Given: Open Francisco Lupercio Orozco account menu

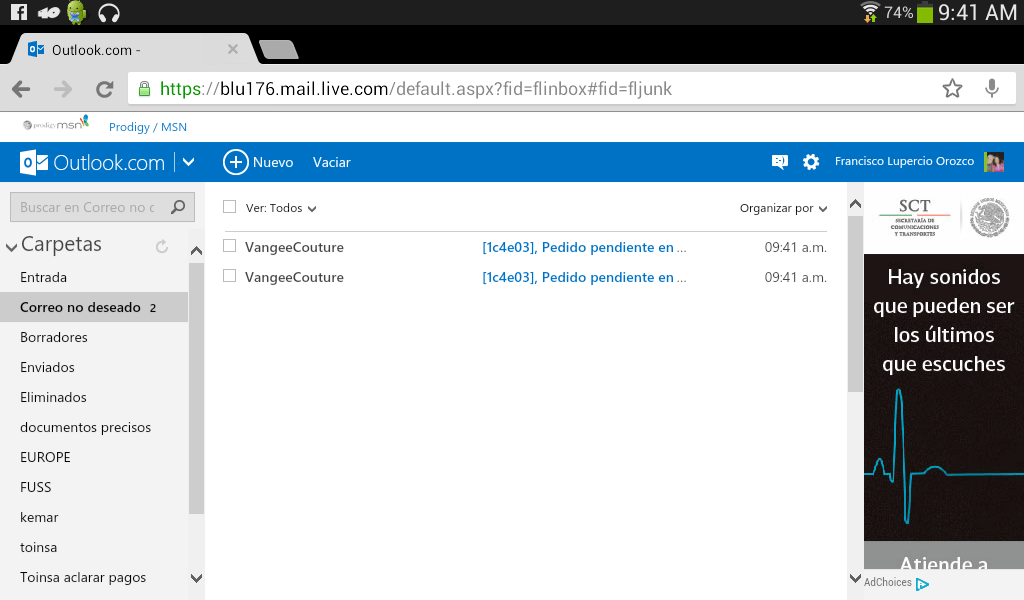Looking at the screenshot, I should click(904, 161).
